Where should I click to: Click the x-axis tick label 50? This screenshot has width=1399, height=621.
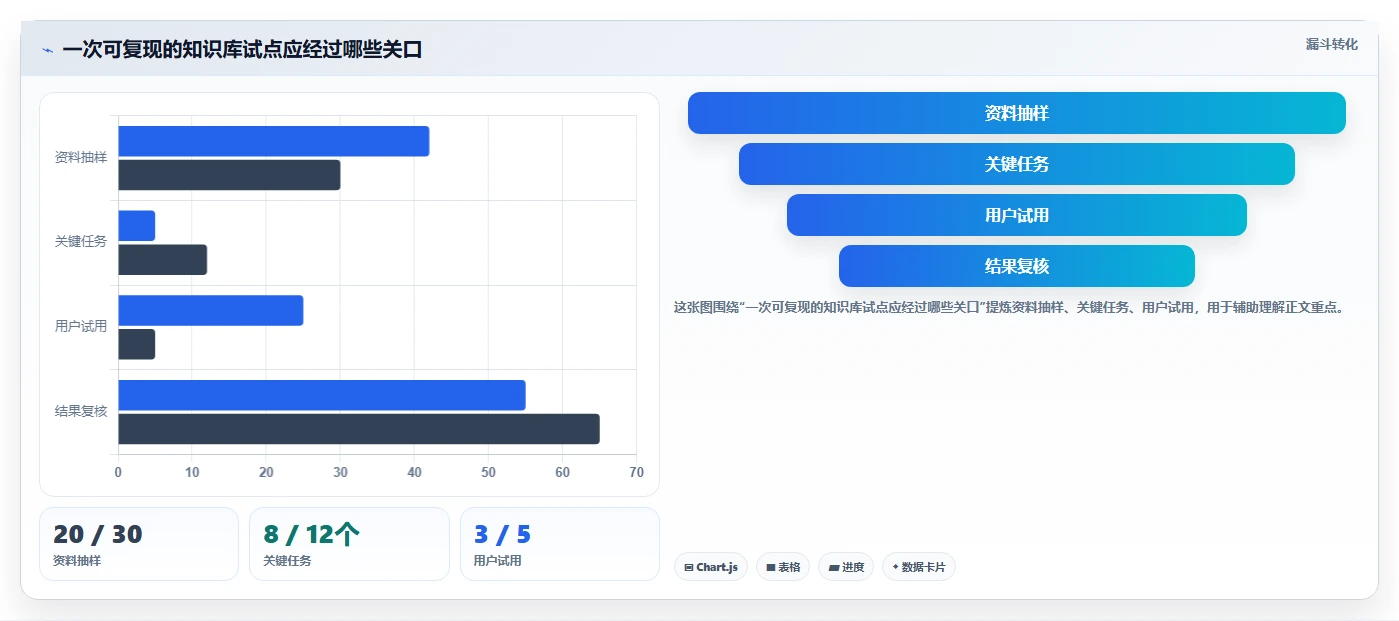tap(488, 473)
